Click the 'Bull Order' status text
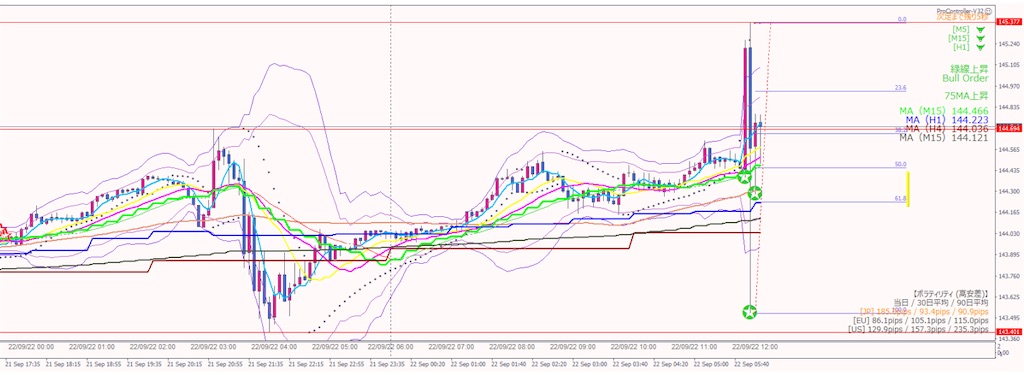The height and width of the screenshot is (375, 1024). point(965,78)
